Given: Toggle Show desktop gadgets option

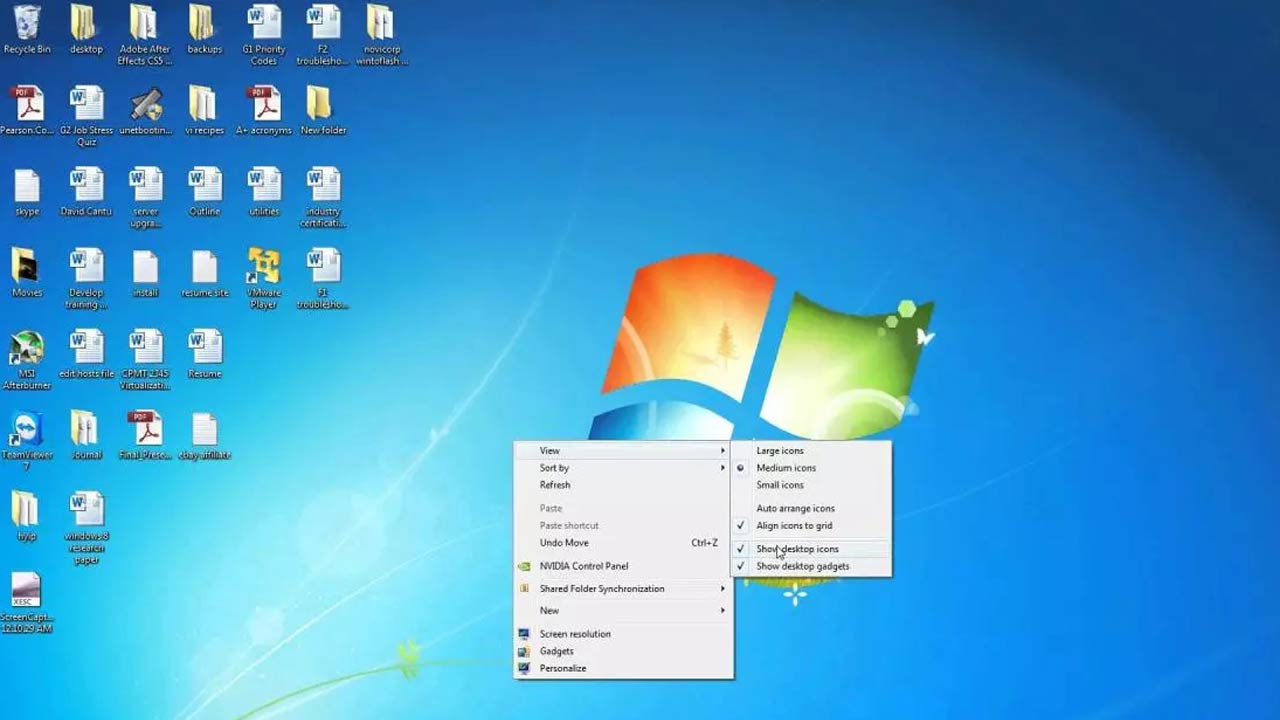Looking at the screenshot, I should pos(802,566).
